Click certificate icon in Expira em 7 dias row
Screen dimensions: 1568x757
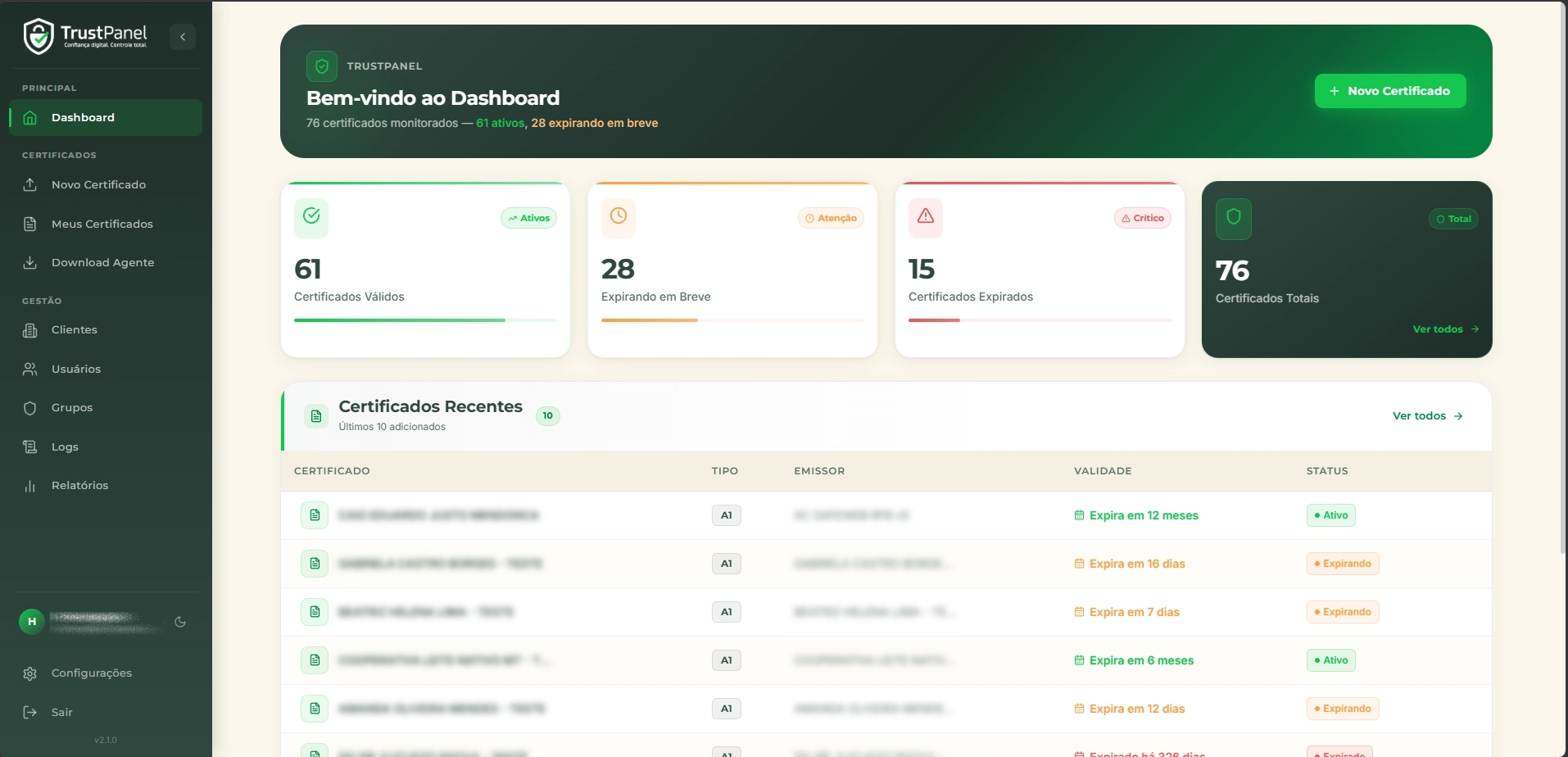click(315, 612)
